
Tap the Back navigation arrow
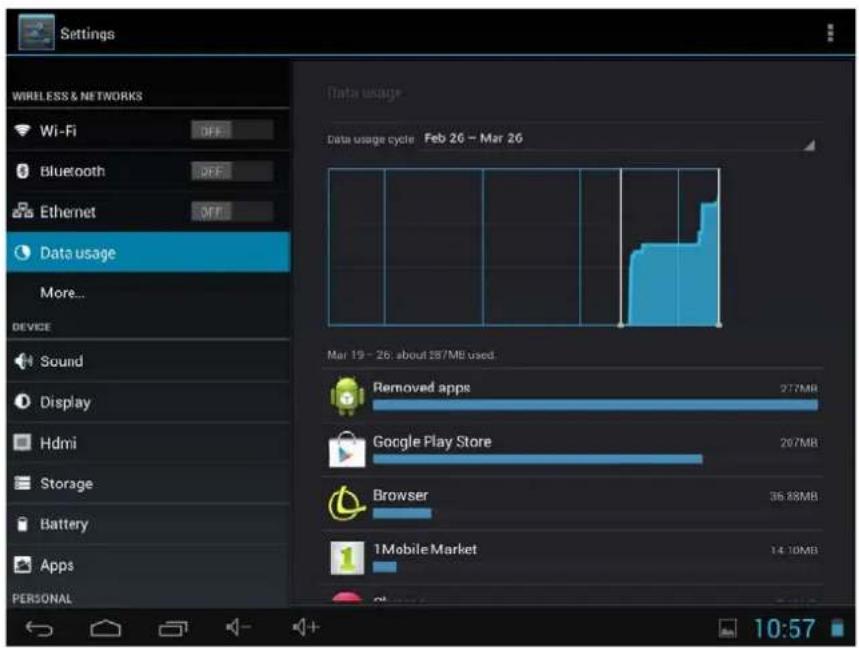[39, 628]
